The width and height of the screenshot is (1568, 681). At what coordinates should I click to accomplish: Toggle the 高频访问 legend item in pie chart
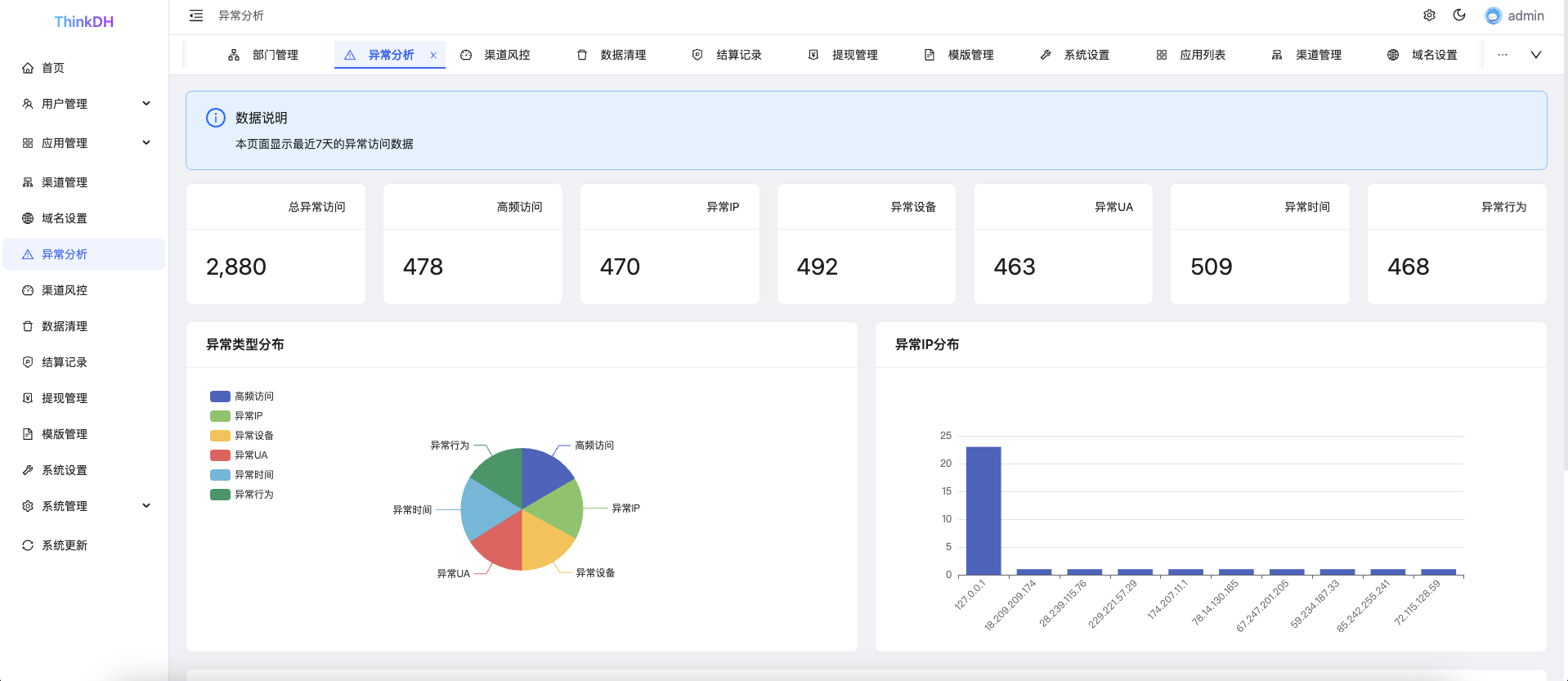pos(243,397)
